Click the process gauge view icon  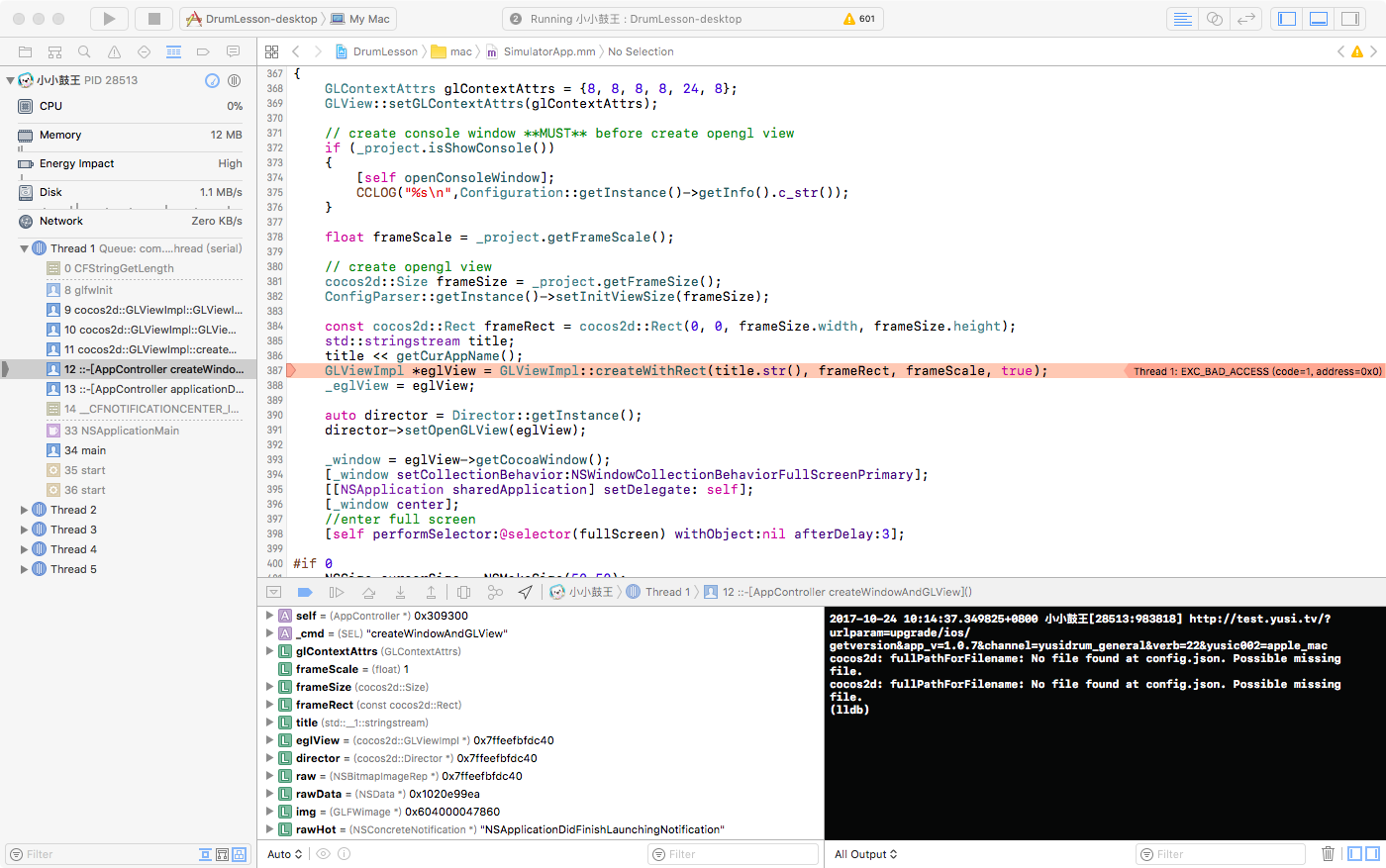tap(212, 80)
